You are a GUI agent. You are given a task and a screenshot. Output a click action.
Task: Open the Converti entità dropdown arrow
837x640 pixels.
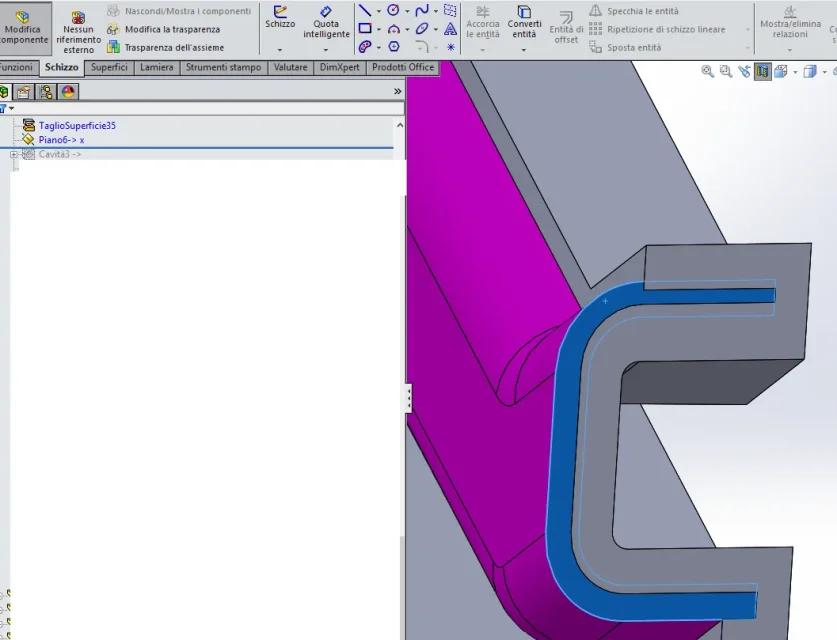(524, 50)
